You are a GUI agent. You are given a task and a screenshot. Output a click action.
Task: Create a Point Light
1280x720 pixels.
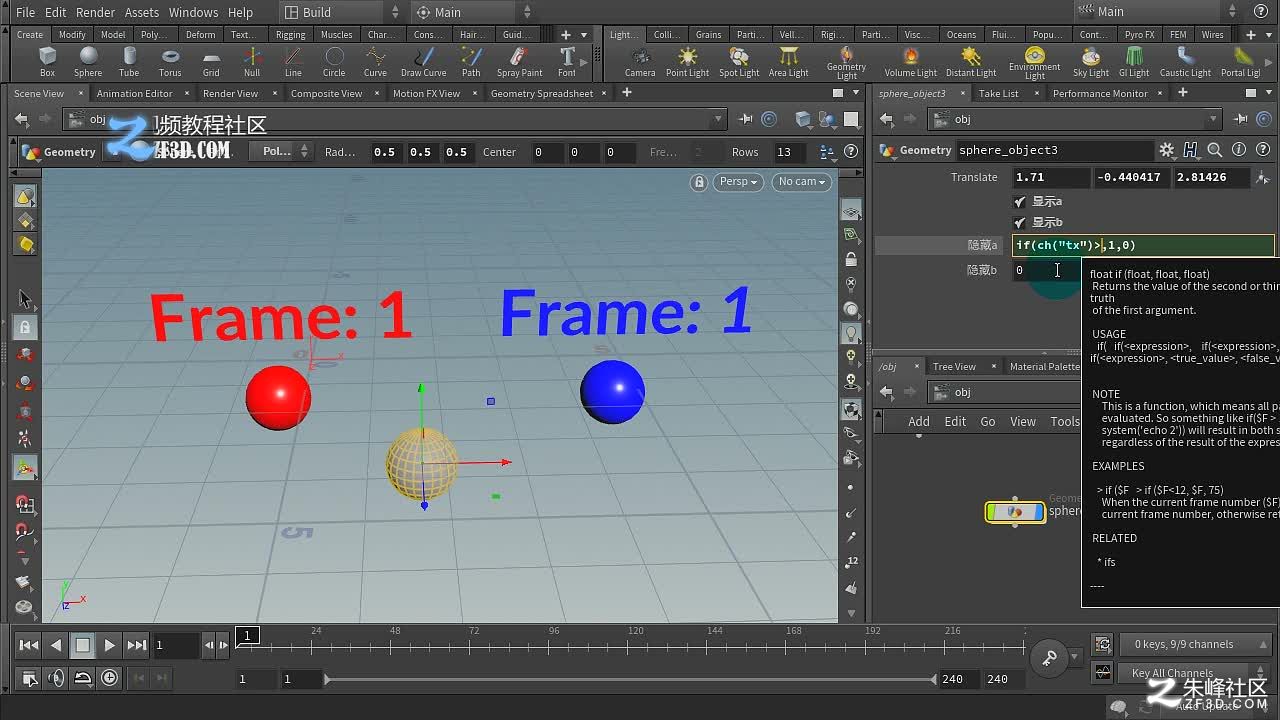tap(688, 62)
